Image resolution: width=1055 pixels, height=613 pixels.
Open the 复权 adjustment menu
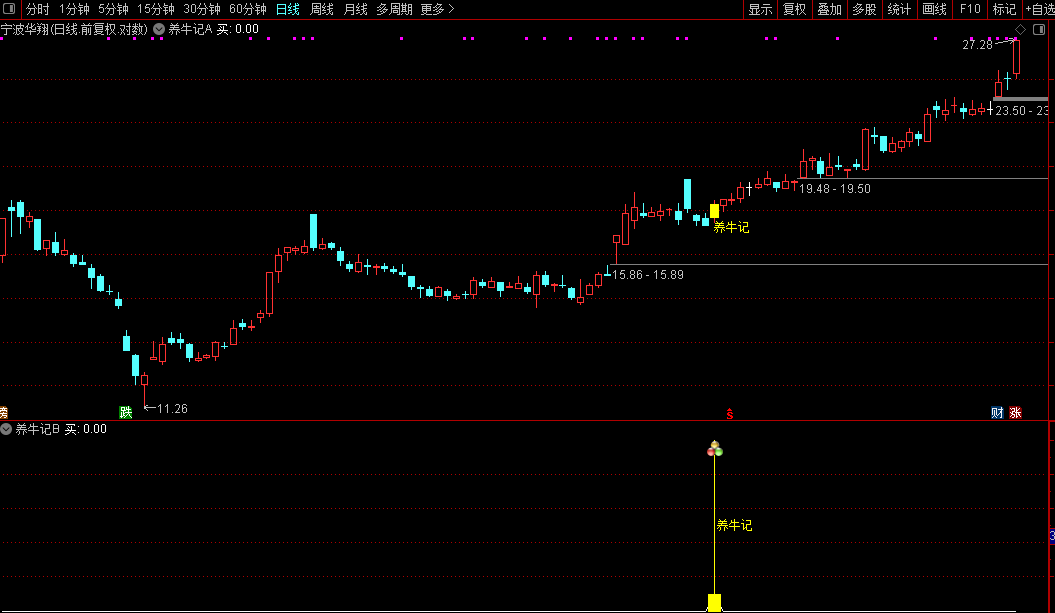pyautogui.click(x=795, y=9)
